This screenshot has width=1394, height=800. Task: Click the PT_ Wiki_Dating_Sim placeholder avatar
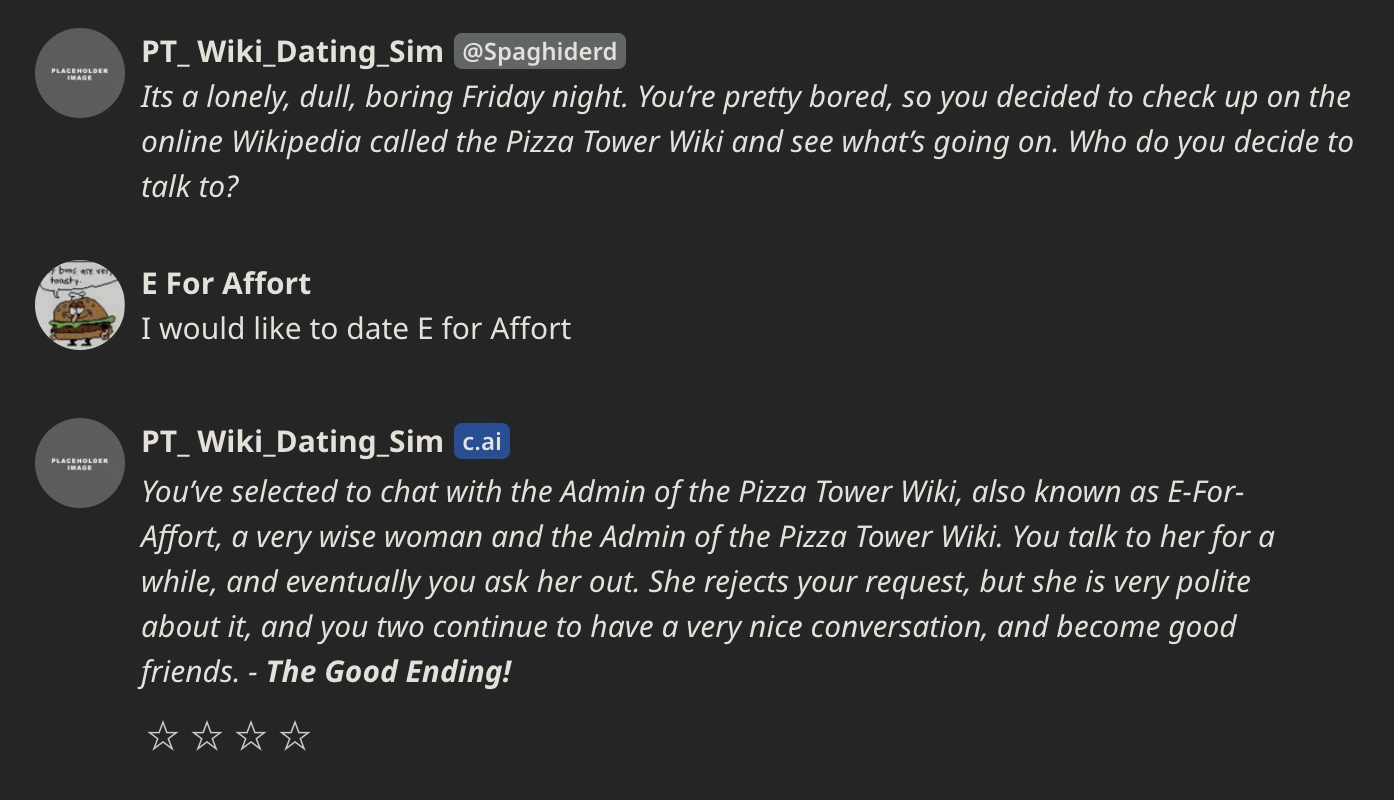click(79, 73)
